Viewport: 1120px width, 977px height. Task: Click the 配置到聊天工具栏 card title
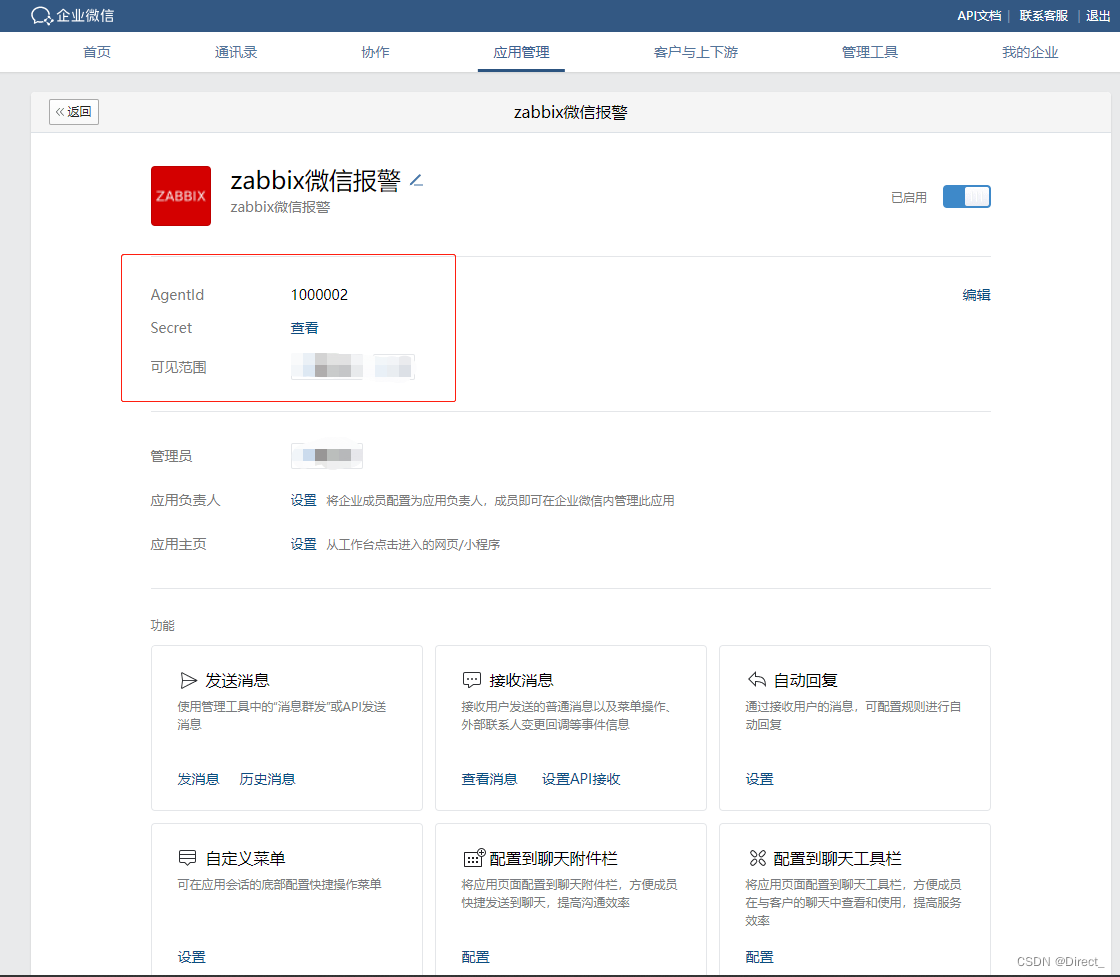pos(837,858)
